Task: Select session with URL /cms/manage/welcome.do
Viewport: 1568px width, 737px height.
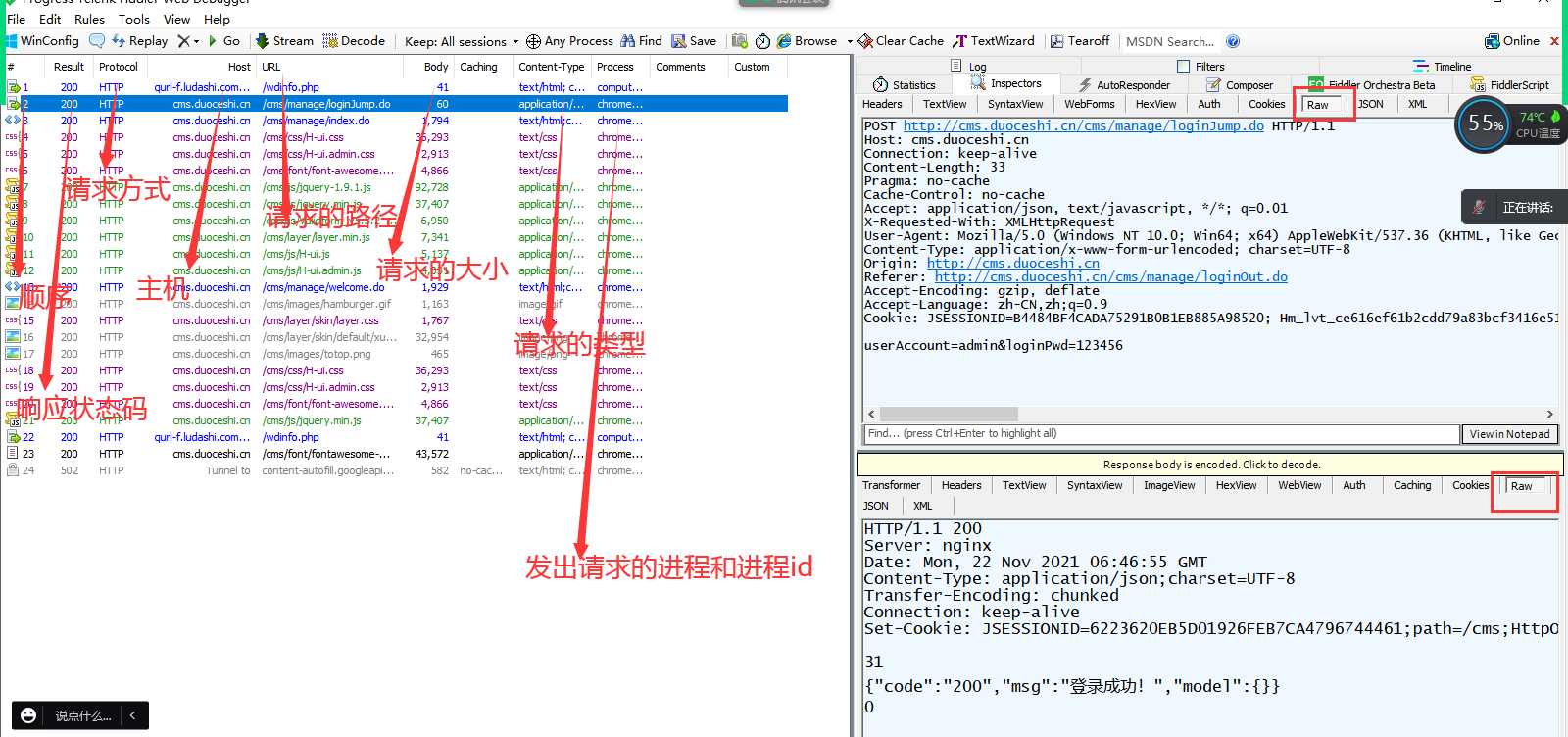Action: (396, 287)
